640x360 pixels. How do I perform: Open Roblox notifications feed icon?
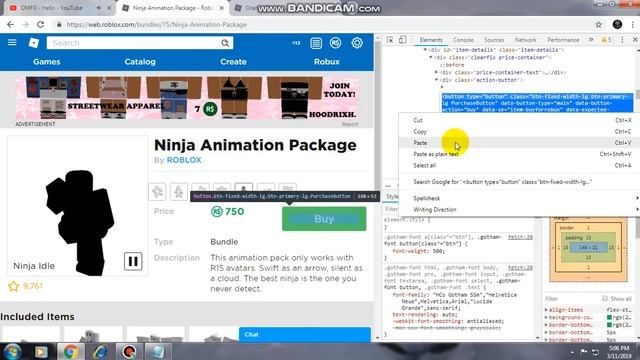pyautogui.click(x=316, y=43)
